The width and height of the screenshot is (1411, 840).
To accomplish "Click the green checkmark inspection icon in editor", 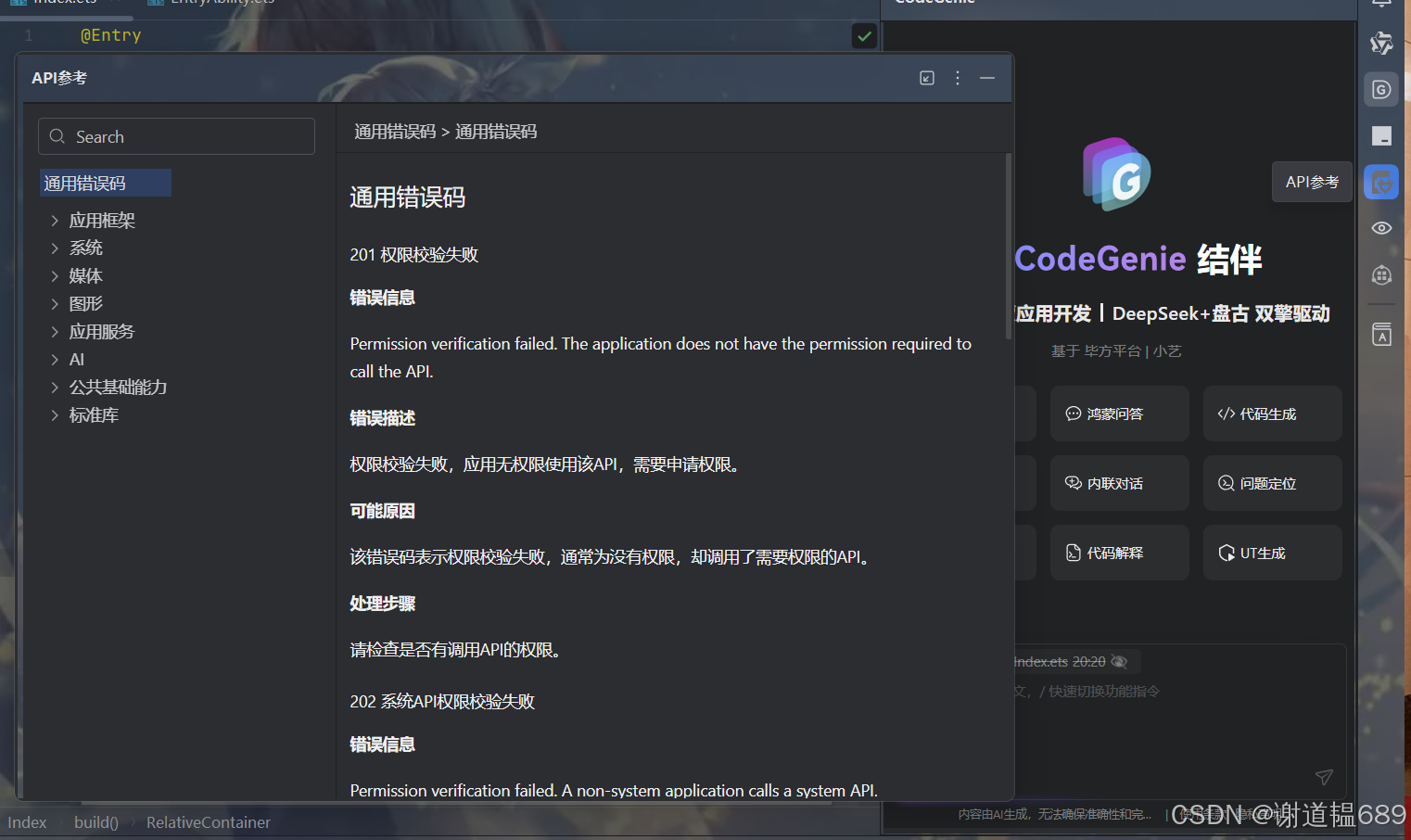I will (x=864, y=36).
